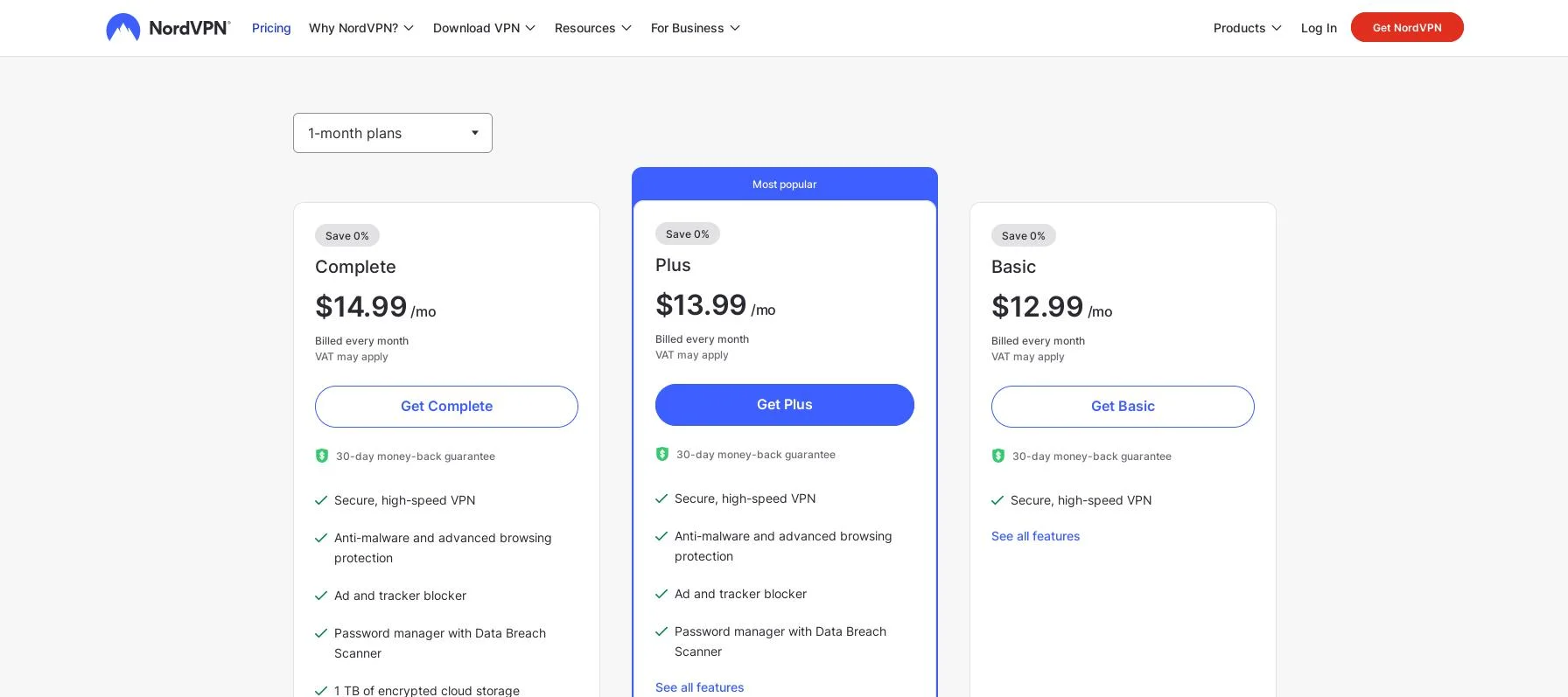Click the $14.99 price
Image resolution: width=1568 pixels, height=697 pixels.
pyautogui.click(x=360, y=307)
